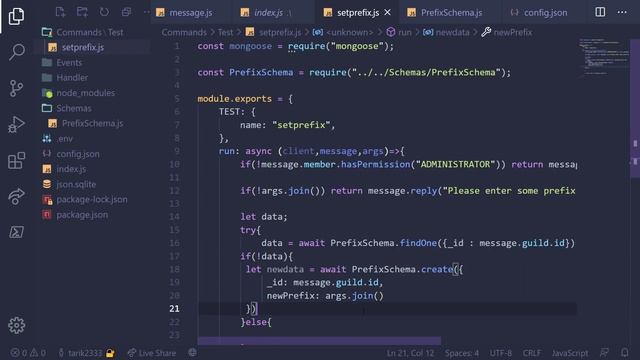The image size is (640, 360).
Task: Change file encoding UTF-8
Action: (x=500, y=353)
